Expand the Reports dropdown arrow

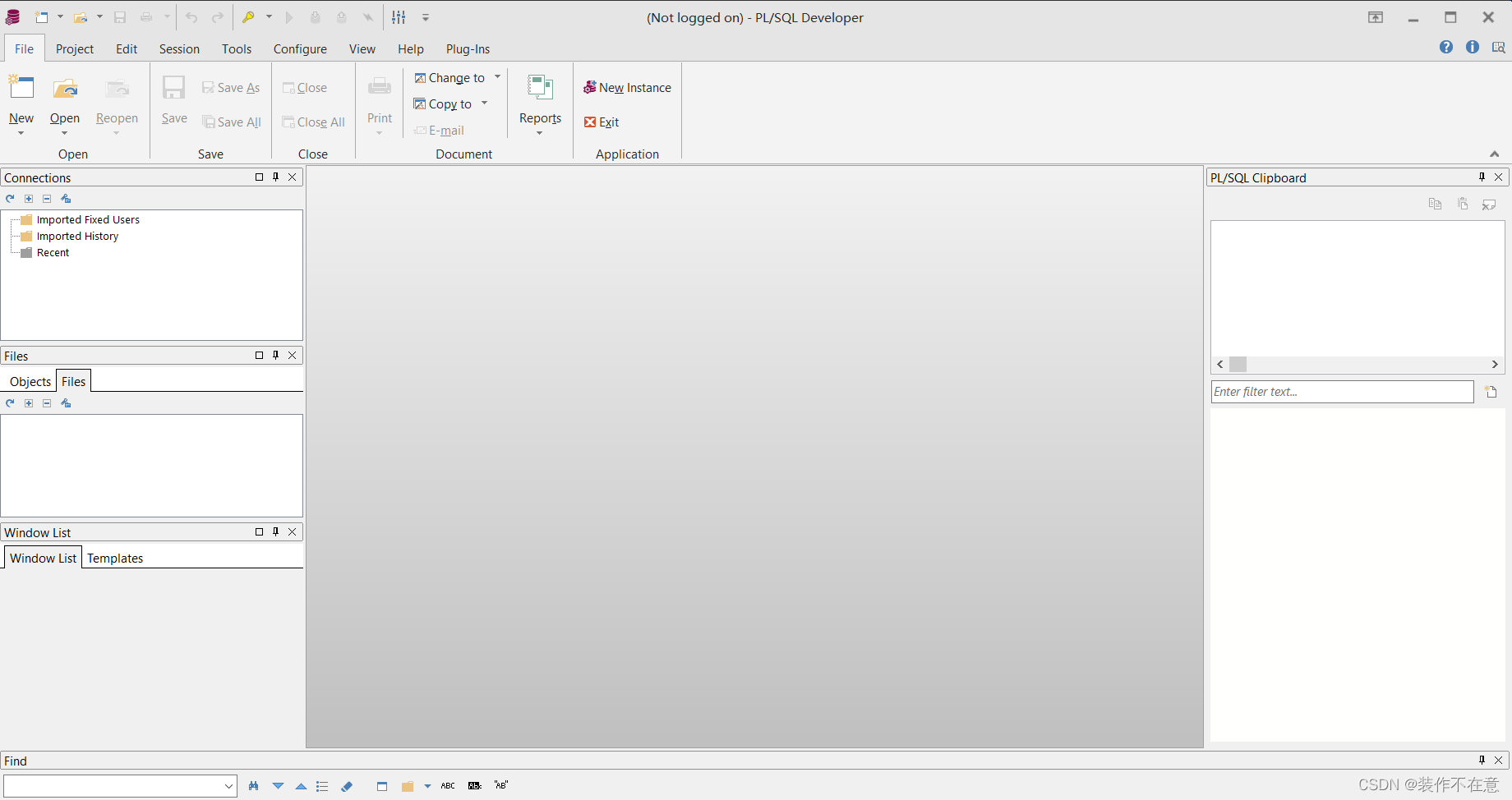click(x=540, y=133)
